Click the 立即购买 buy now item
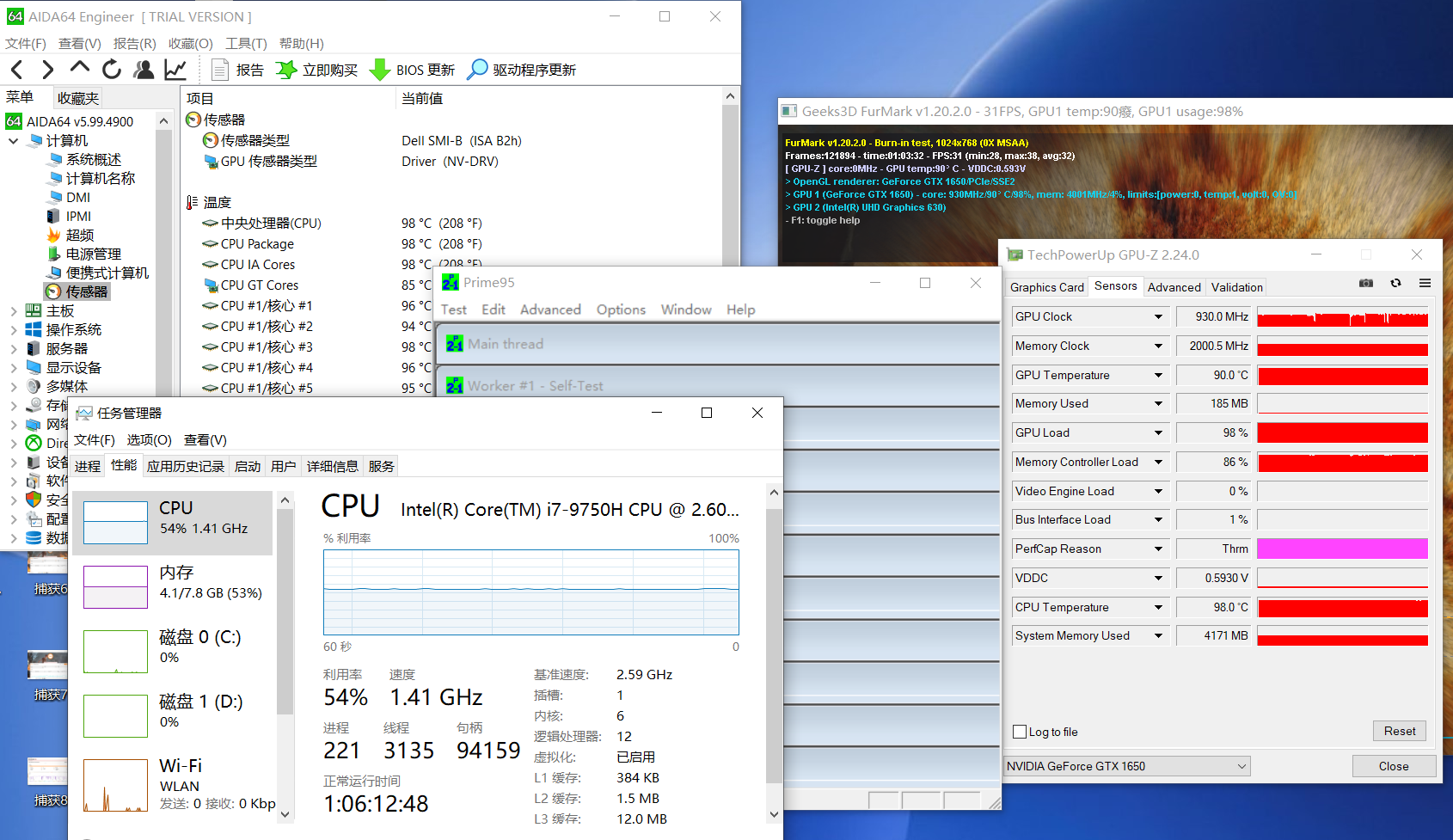 316,70
